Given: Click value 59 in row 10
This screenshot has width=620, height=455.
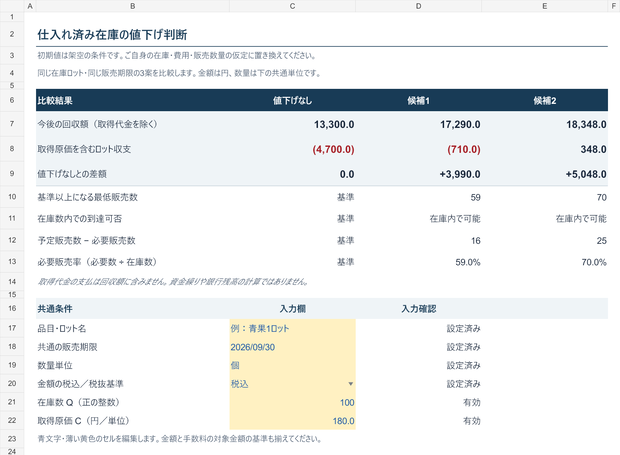Looking at the screenshot, I should tap(476, 197).
